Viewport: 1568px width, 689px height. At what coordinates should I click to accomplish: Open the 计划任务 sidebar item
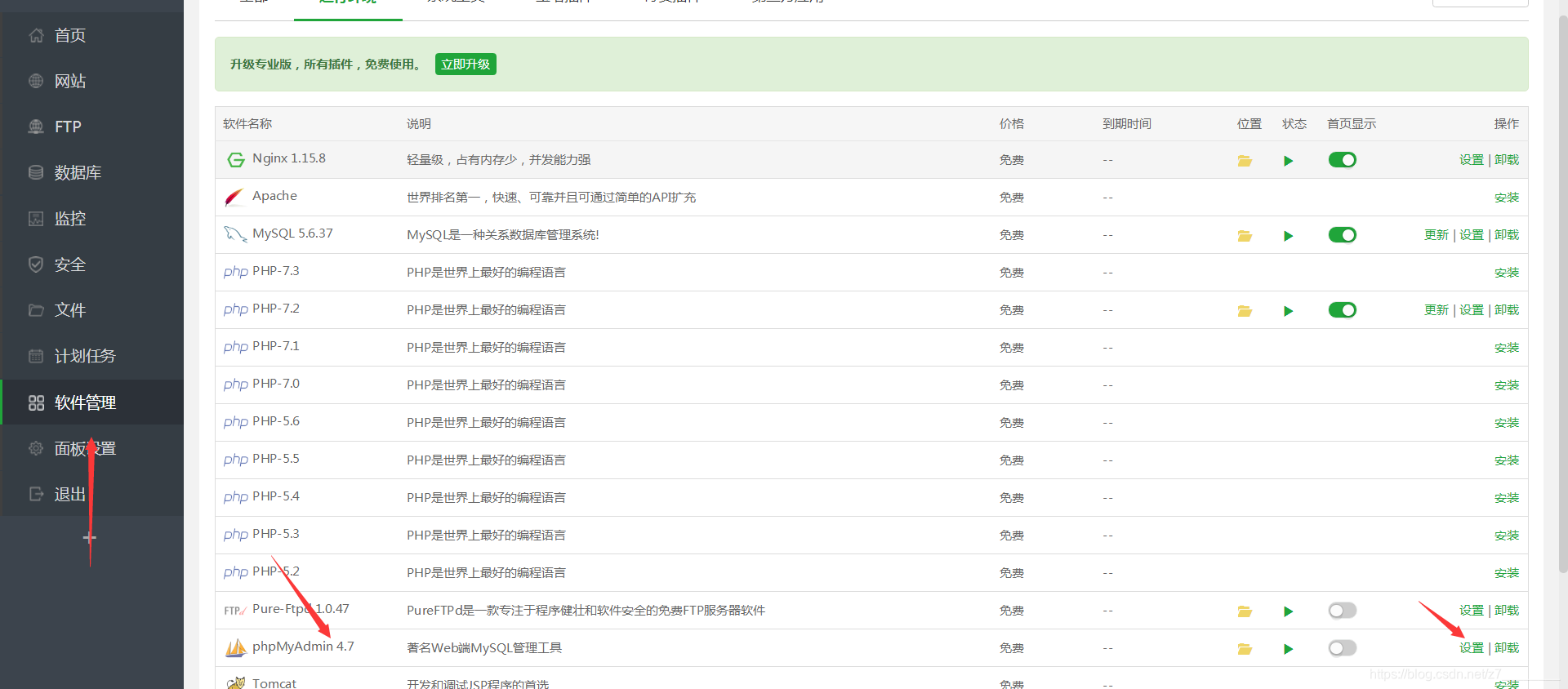[91, 356]
